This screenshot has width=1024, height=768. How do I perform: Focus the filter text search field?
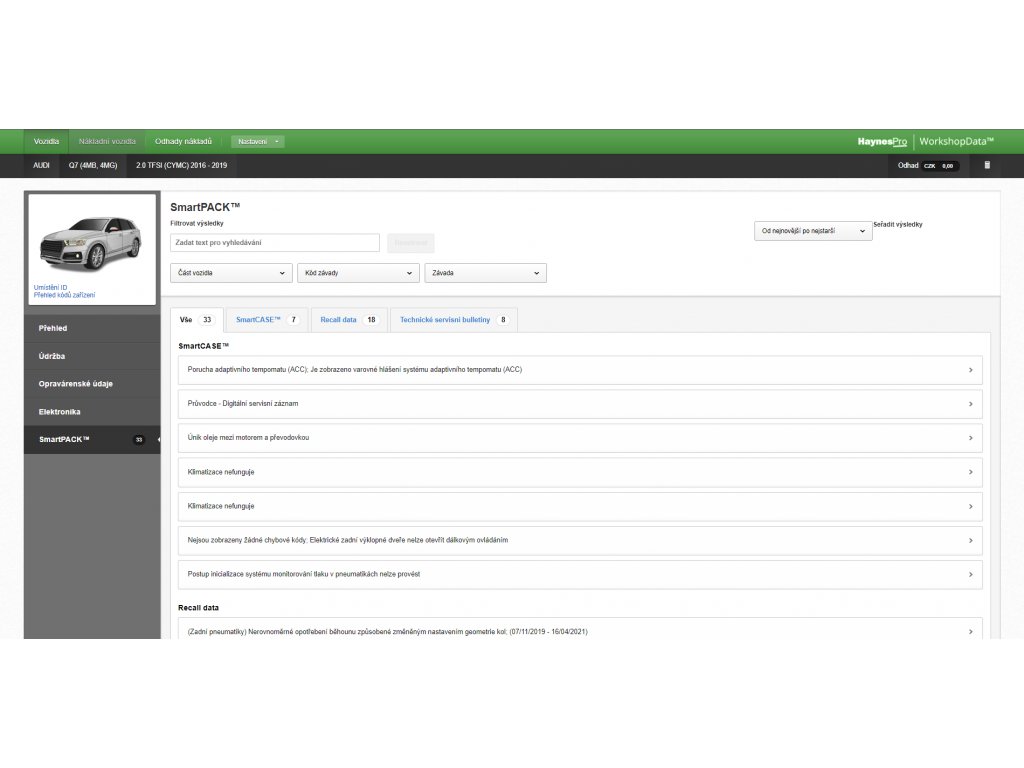(x=275, y=243)
